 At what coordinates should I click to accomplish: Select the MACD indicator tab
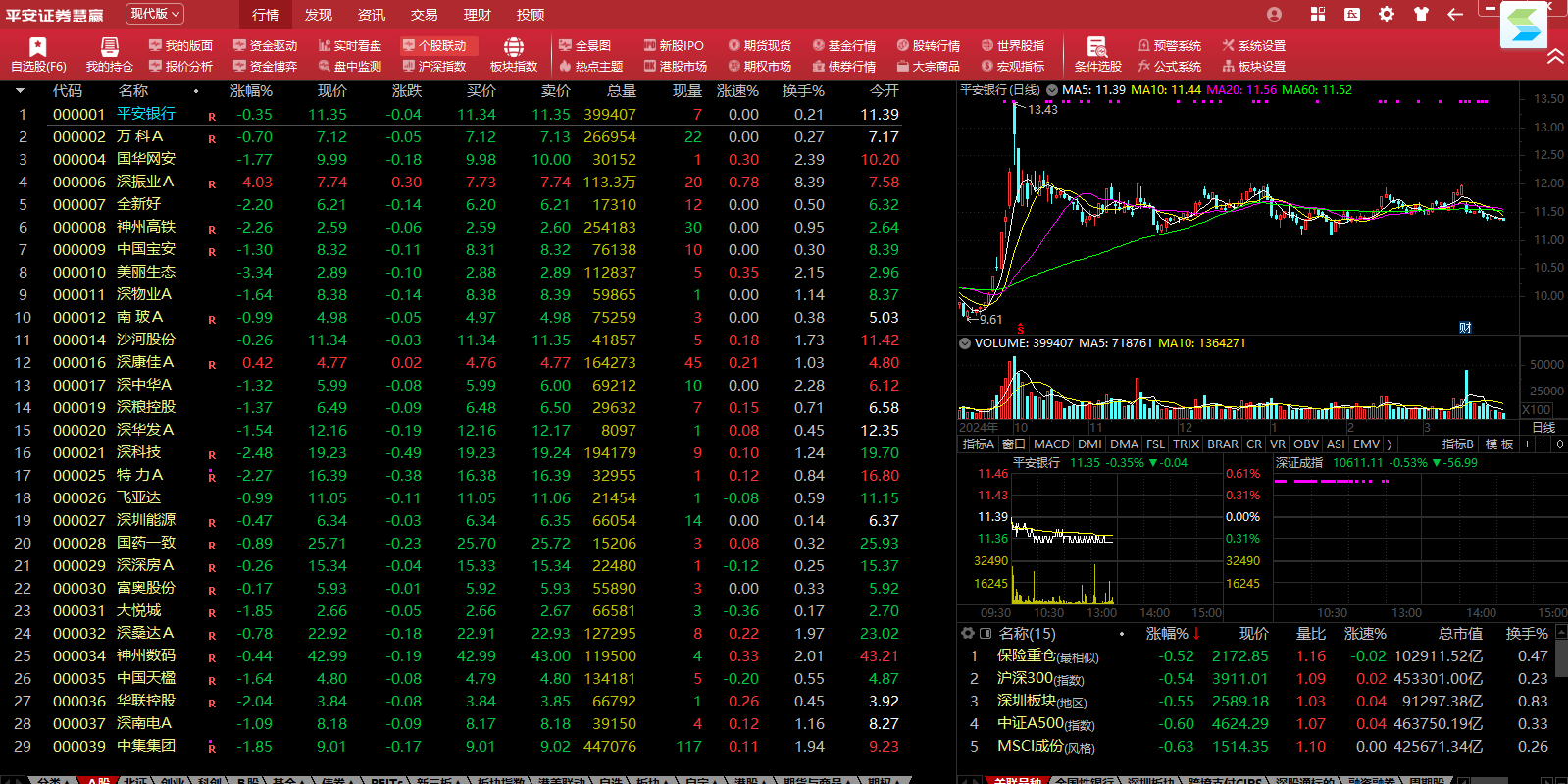pyautogui.click(x=1051, y=444)
